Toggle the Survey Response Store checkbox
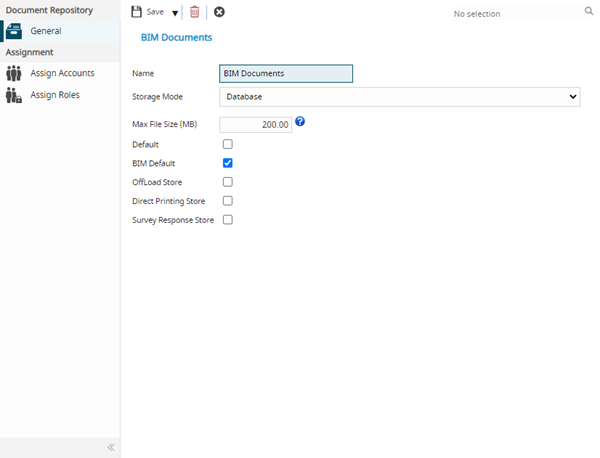The width and height of the screenshot is (600, 458). pos(228,220)
